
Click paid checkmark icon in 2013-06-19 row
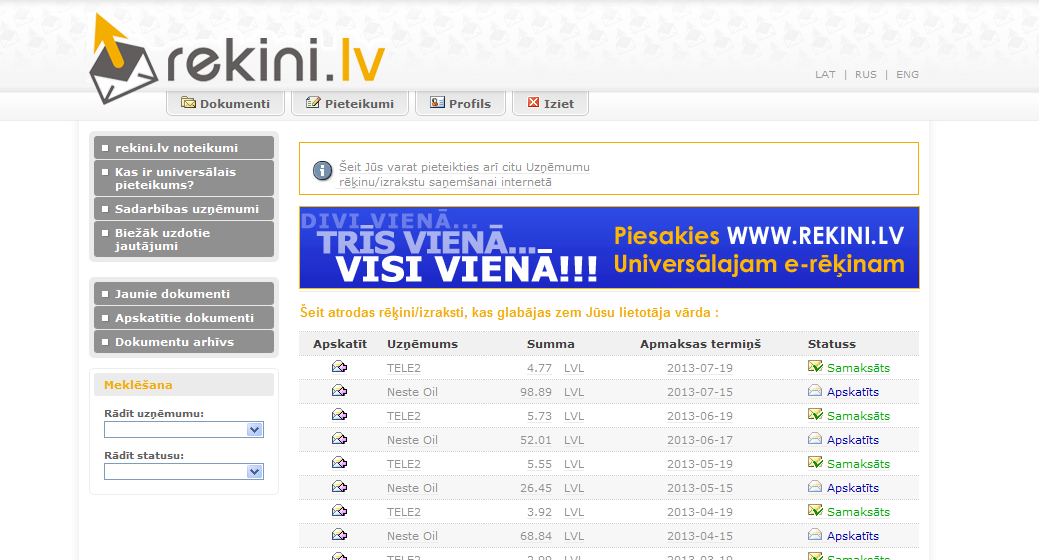pyautogui.click(x=815, y=414)
